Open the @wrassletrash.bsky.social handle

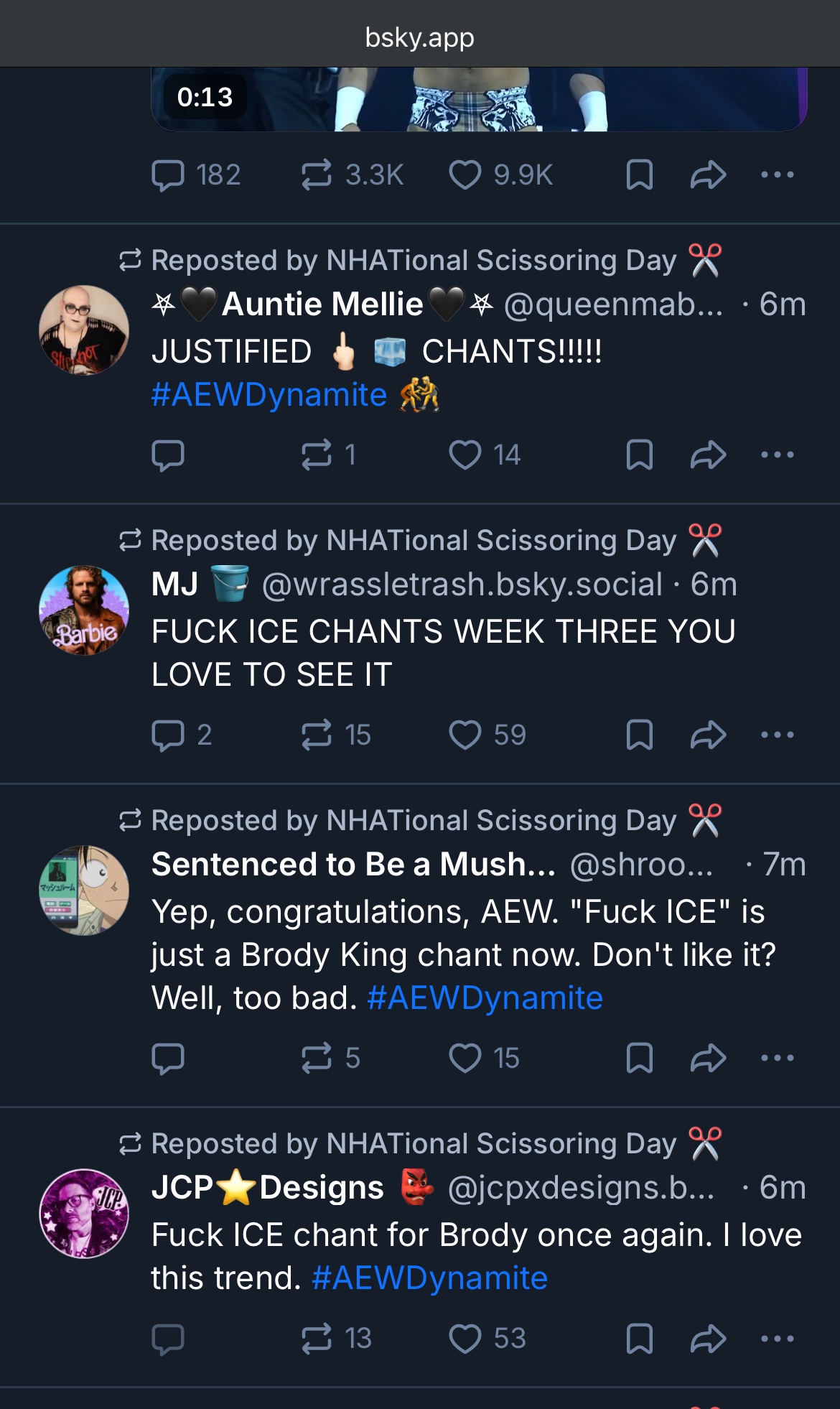coord(462,585)
